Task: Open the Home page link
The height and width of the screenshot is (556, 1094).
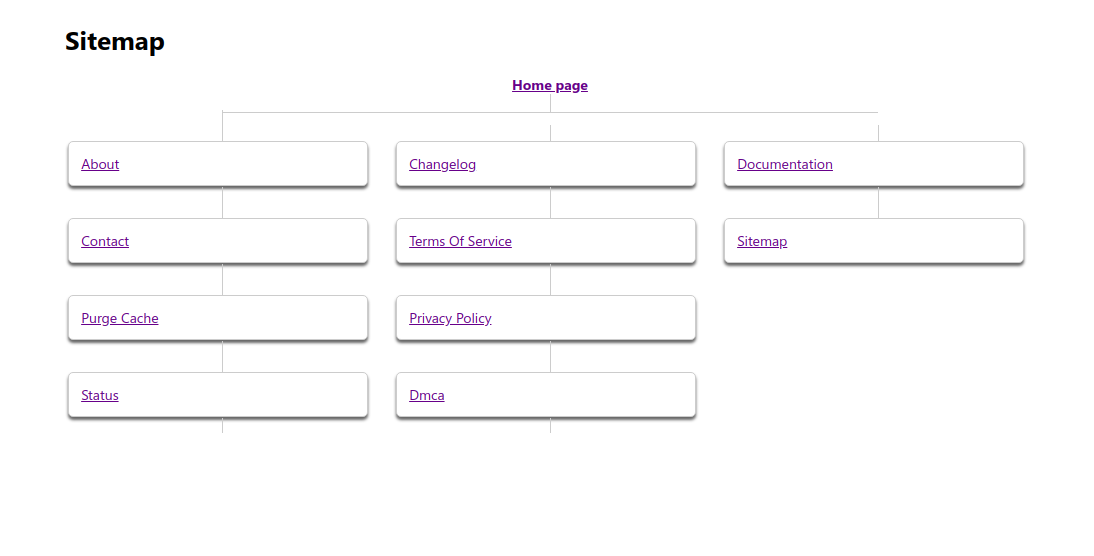Action: [549, 86]
